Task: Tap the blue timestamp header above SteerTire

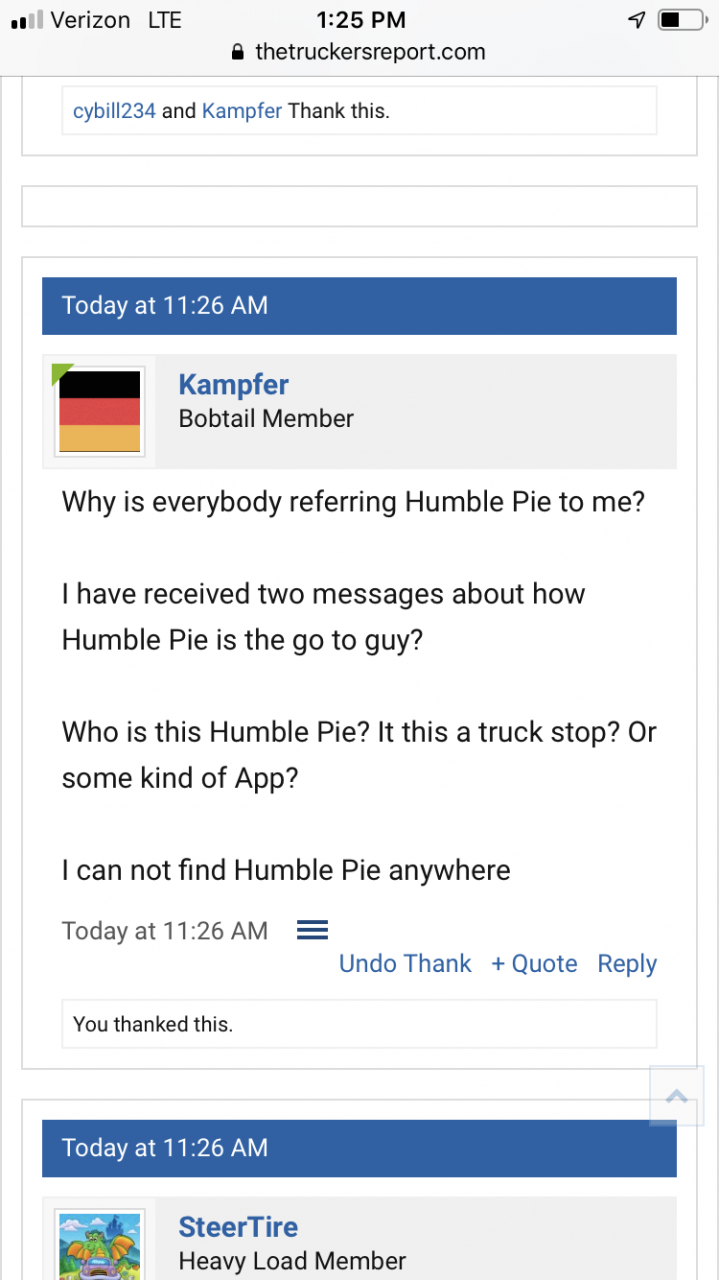Action: click(165, 1147)
